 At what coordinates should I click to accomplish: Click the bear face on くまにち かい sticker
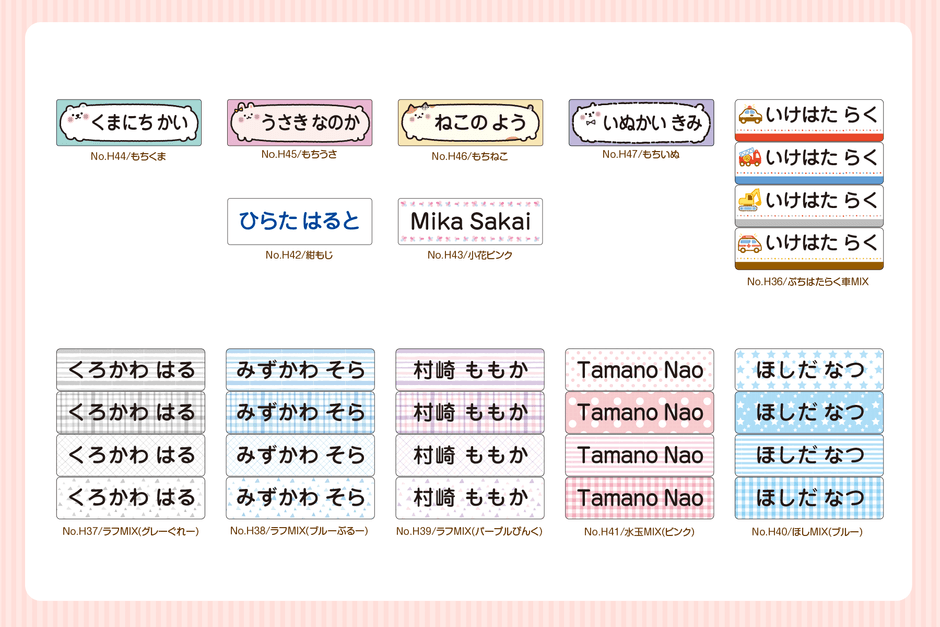coord(76,122)
